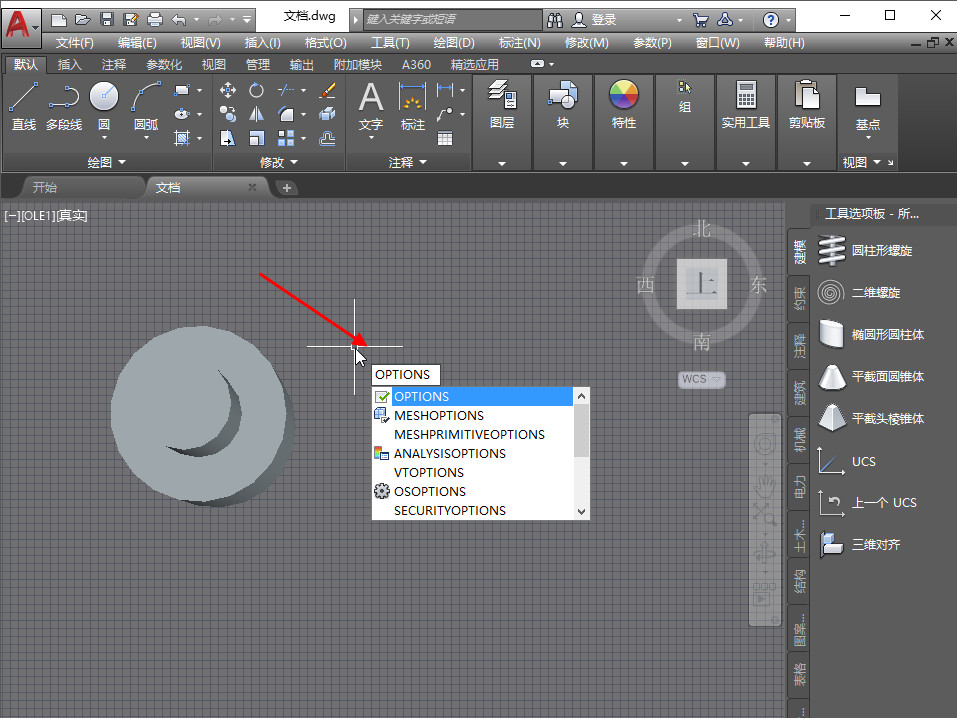Screen dimensions: 957x718
Task: Switch to the 参数化 ribbon tab
Action: [x=164, y=64]
